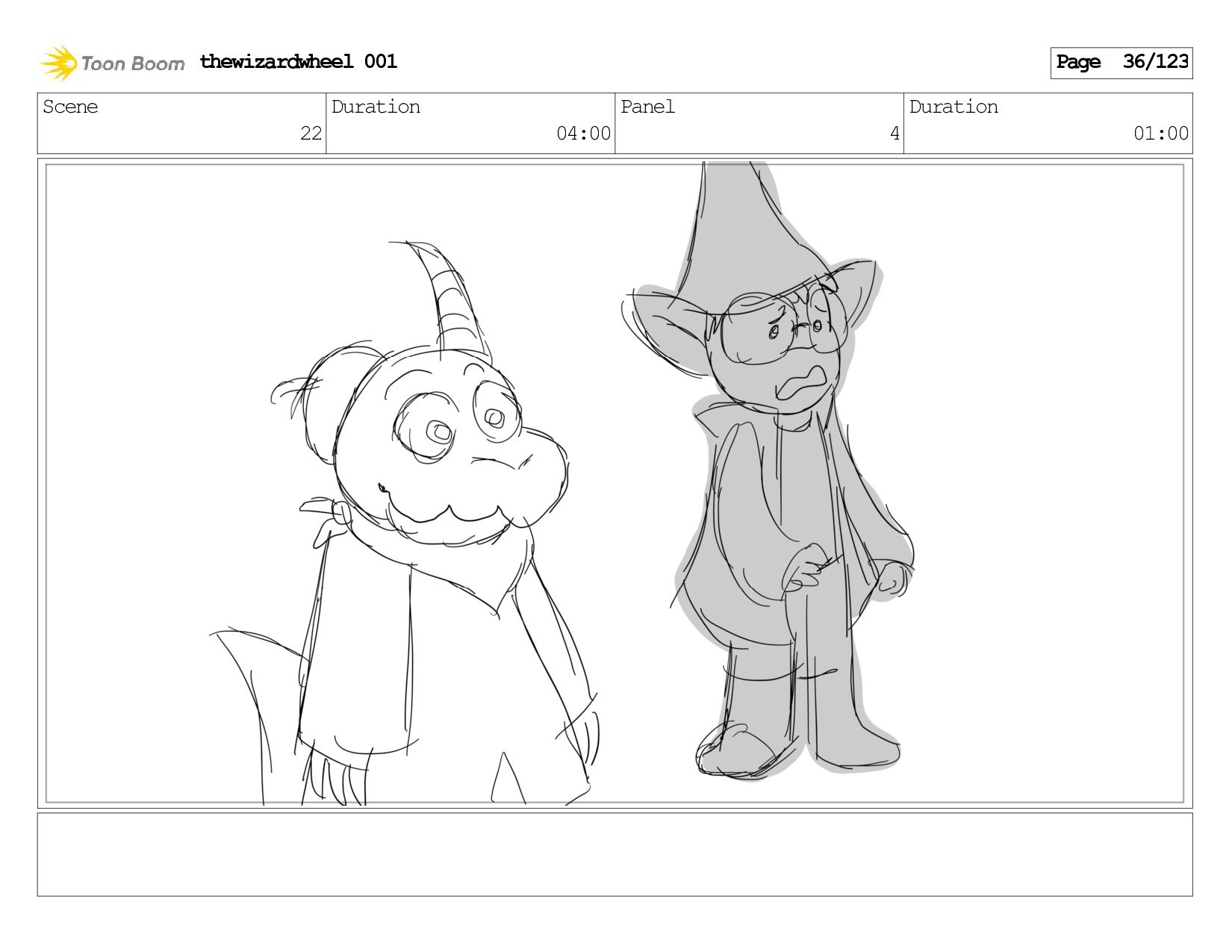The image size is (1232, 952).
Task: Click the Page 36/123 indicator box
Action: point(1121,63)
